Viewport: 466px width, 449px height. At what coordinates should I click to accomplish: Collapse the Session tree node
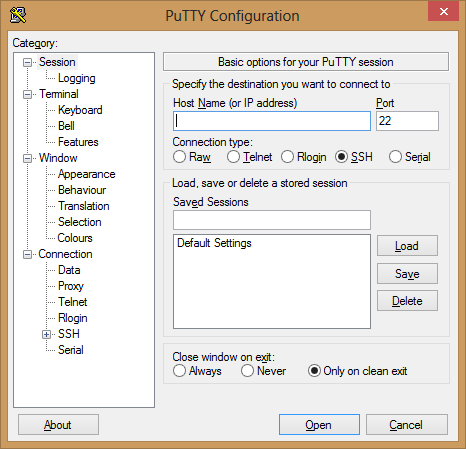coord(27,62)
